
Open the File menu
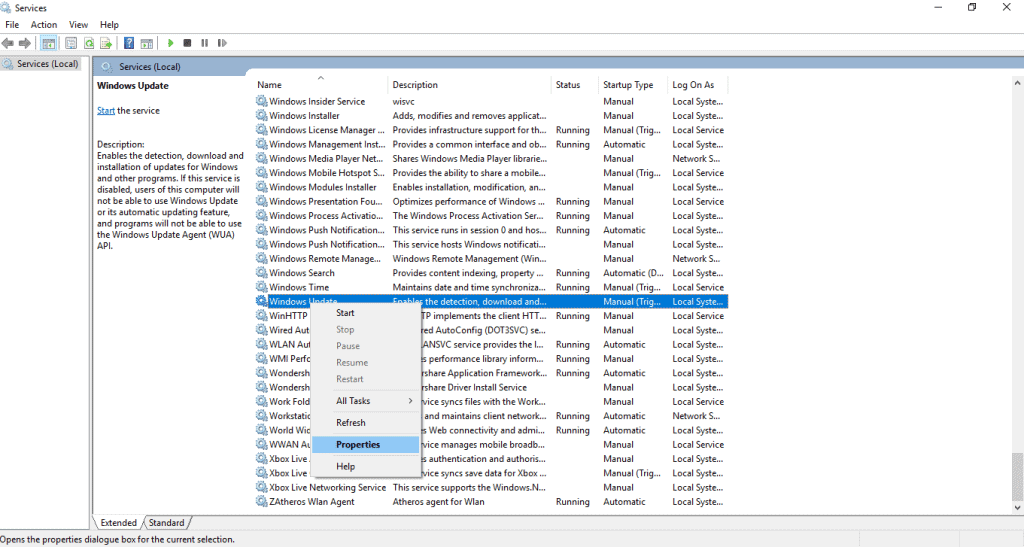[x=12, y=25]
